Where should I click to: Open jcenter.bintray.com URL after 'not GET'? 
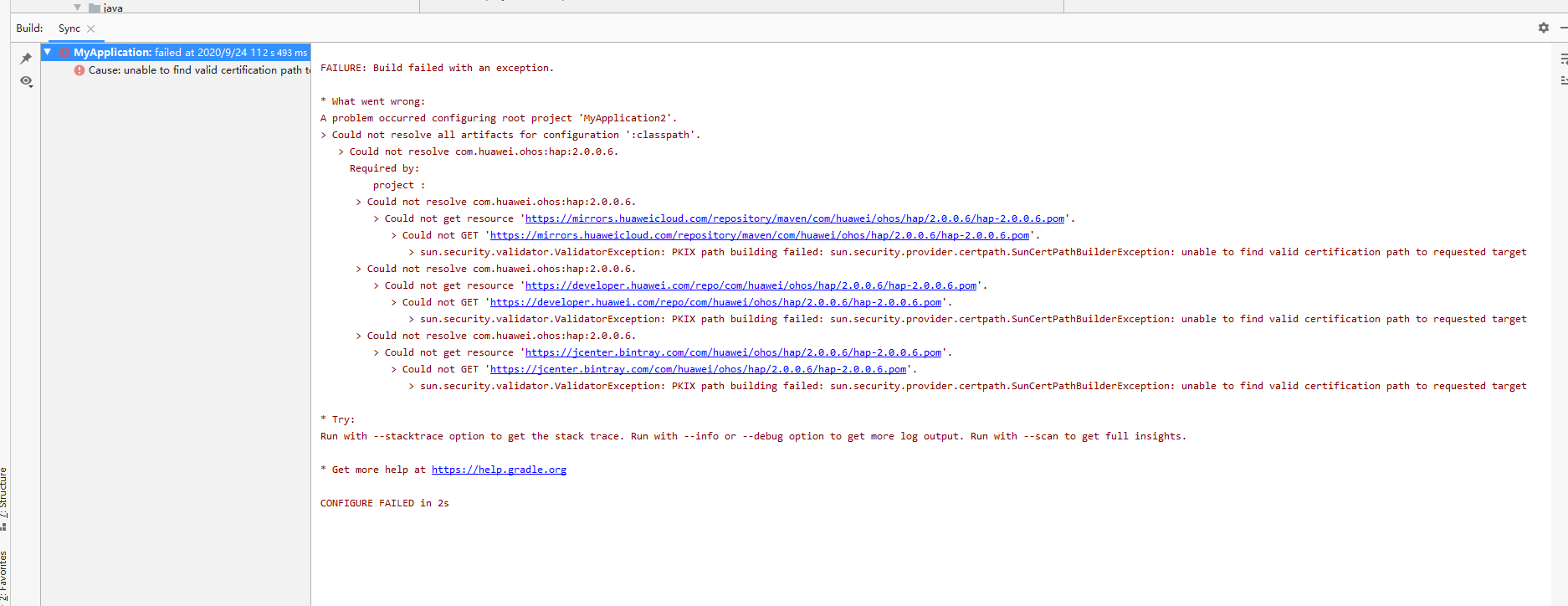[698, 369]
